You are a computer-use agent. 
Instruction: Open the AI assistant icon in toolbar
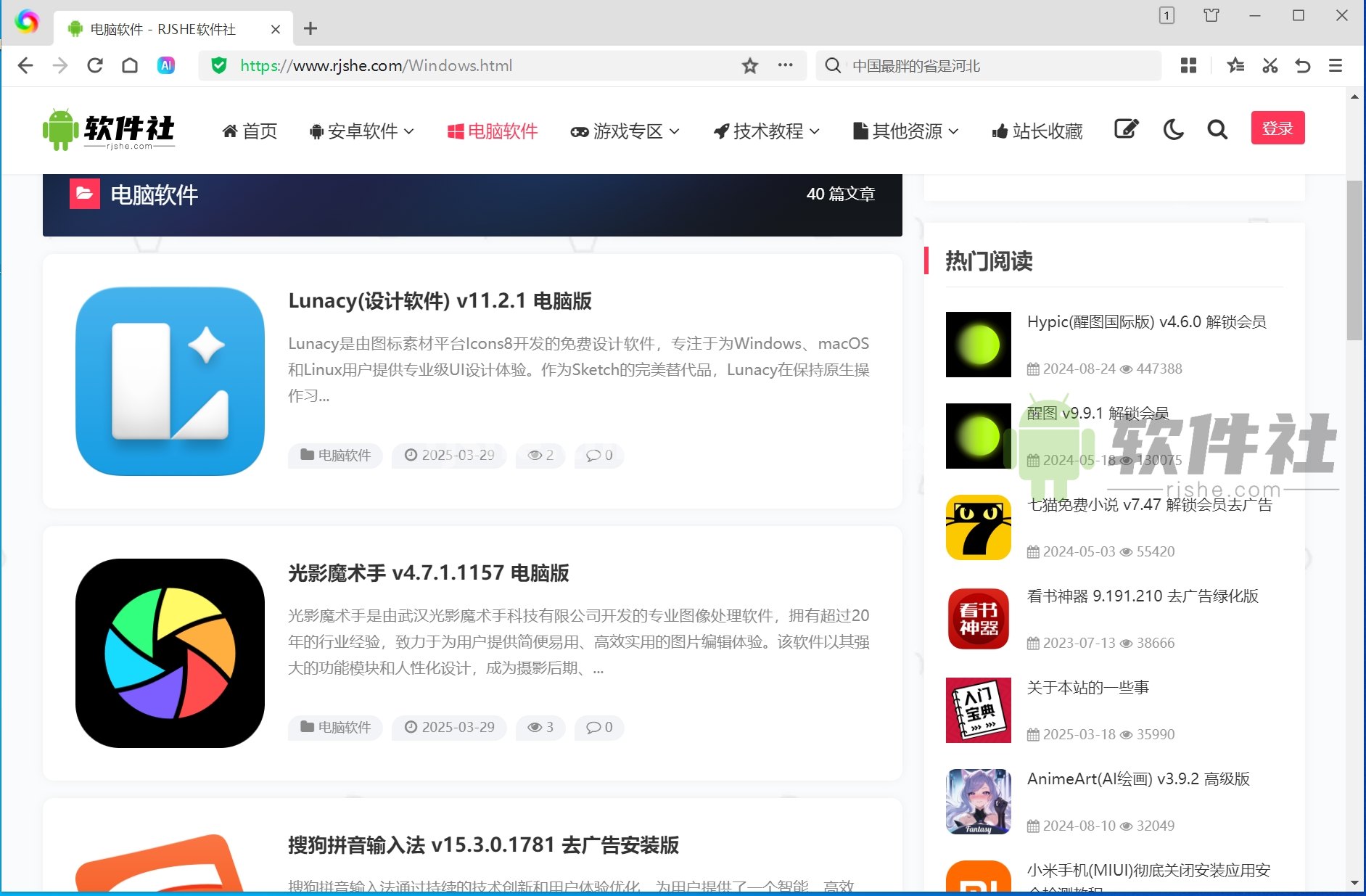pyautogui.click(x=166, y=66)
